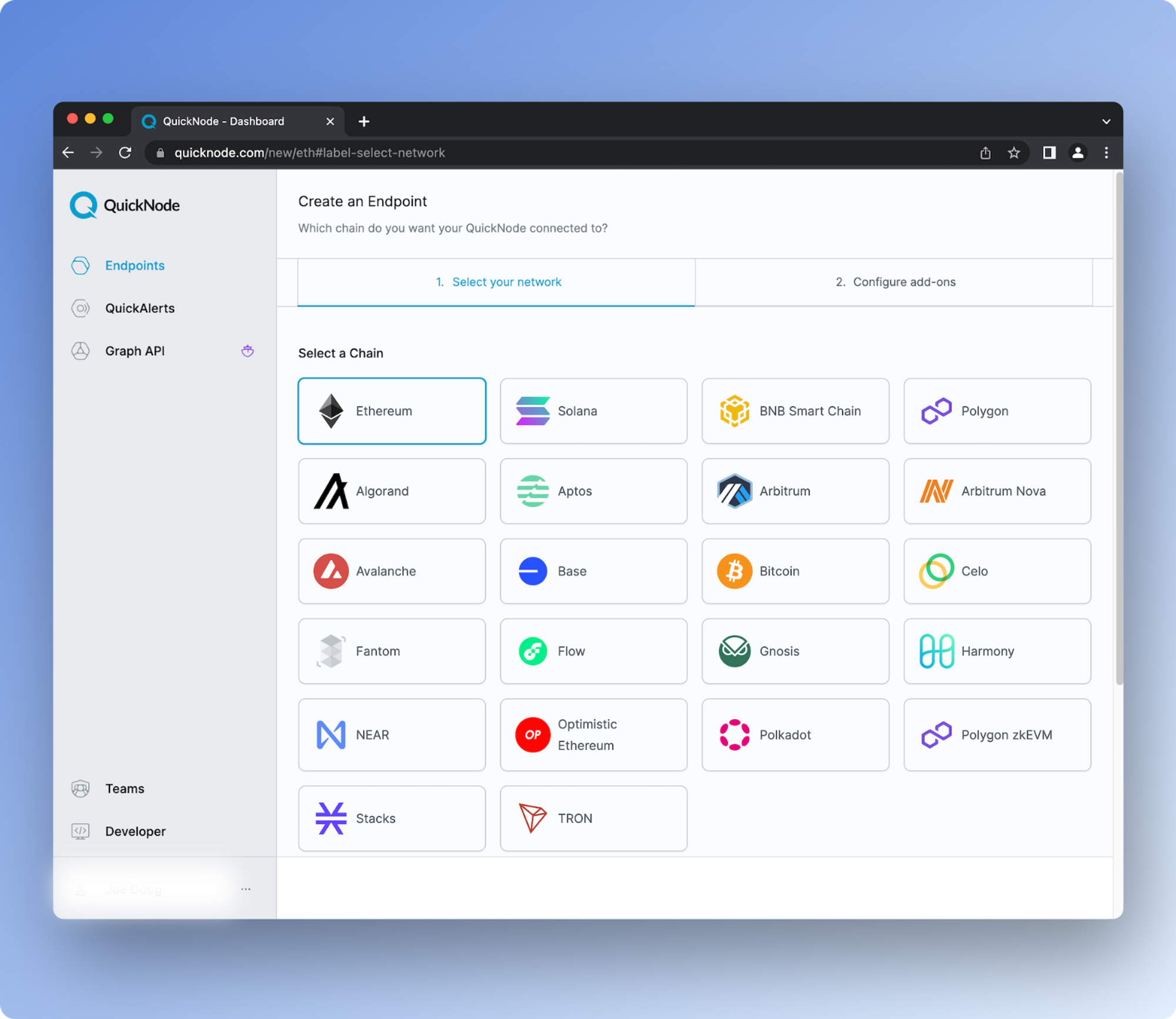Reload the current page
The width and height of the screenshot is (1176, 1019).
point(125,153)
